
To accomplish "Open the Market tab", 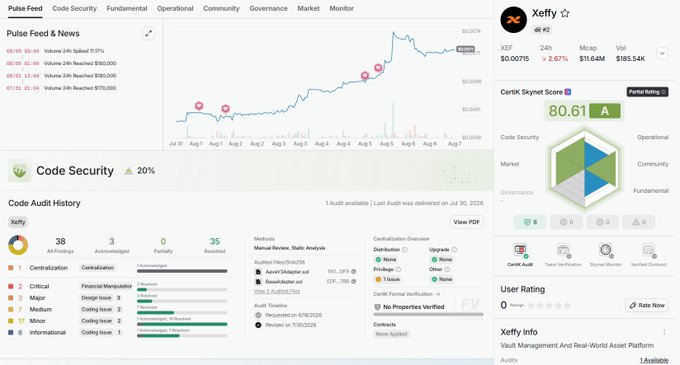I will (308, 8).
